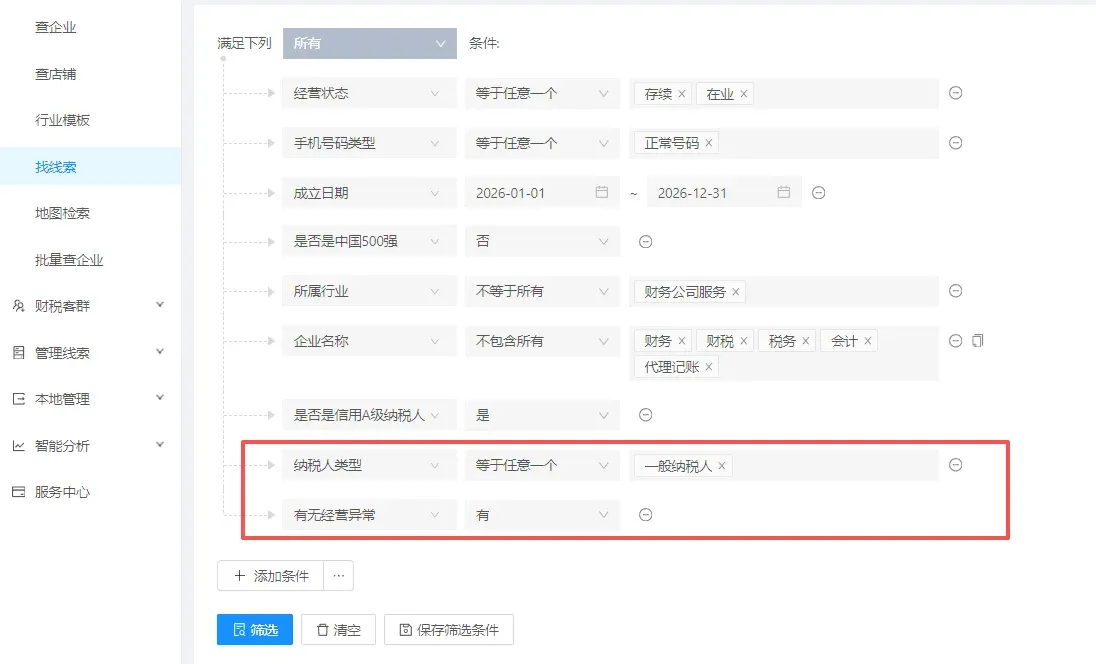Remove the 经营状态 condition row
The image size is (1096, 664).
pos(956,93)
